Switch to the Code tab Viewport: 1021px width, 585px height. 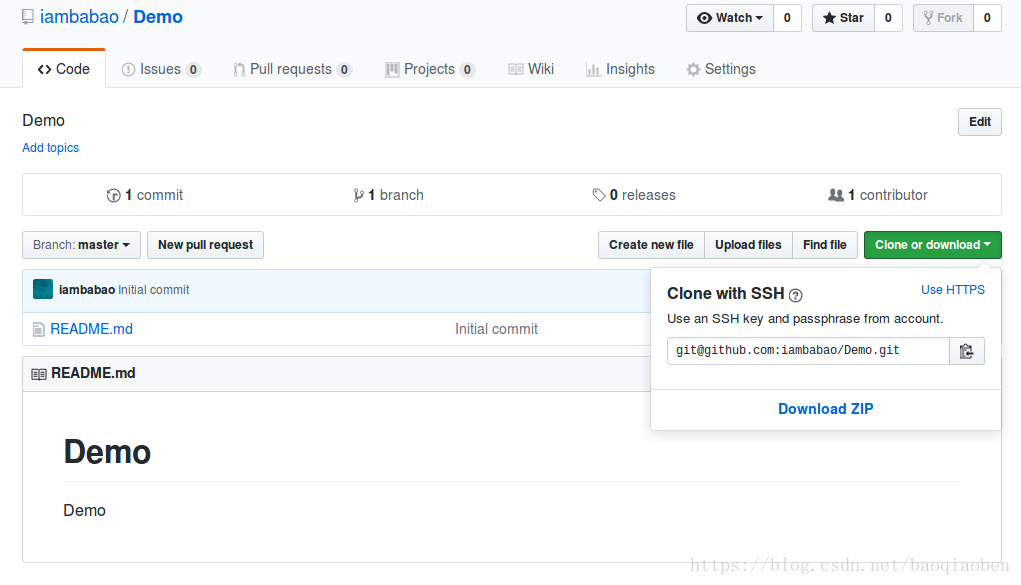point(64,69)
